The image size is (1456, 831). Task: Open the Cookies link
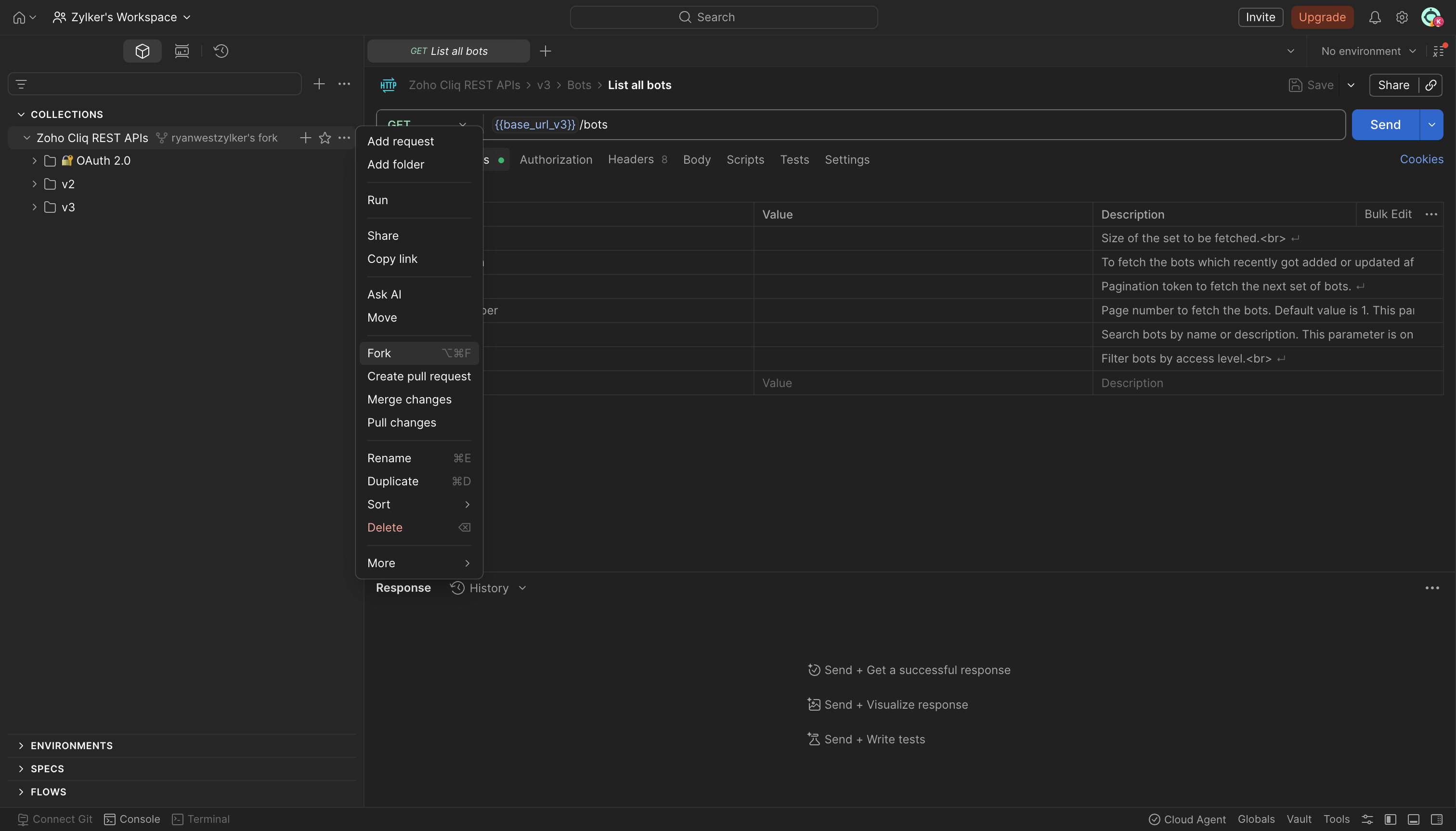click(x=1421, y=159)
